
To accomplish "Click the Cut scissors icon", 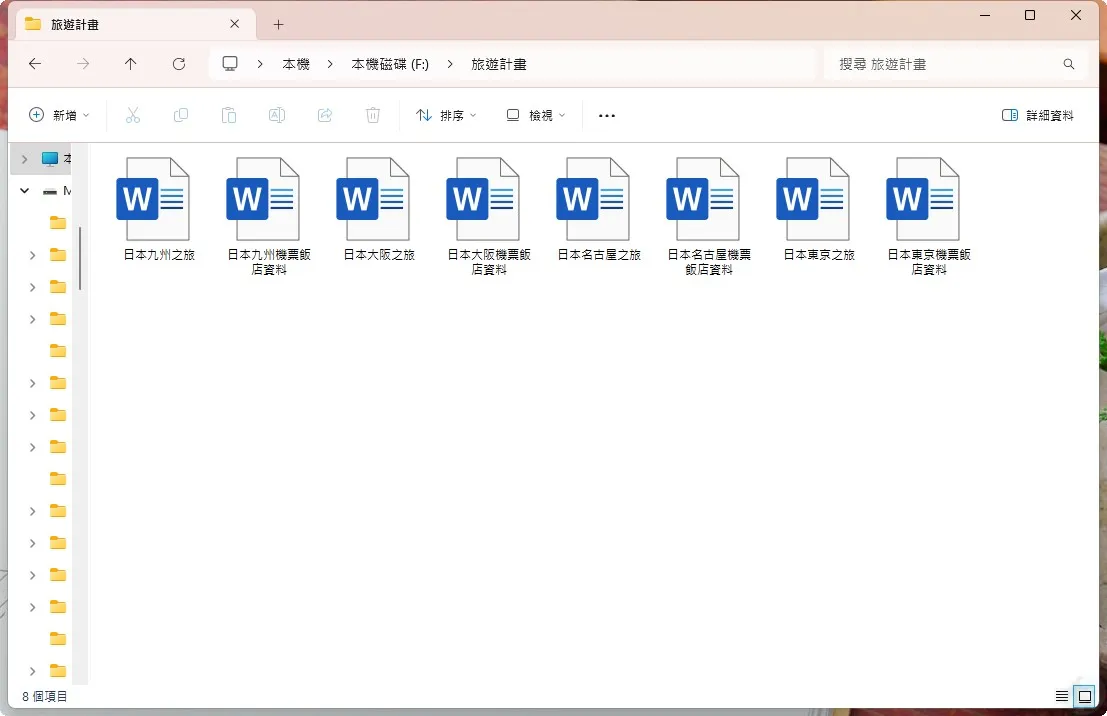I will point(133,115).
